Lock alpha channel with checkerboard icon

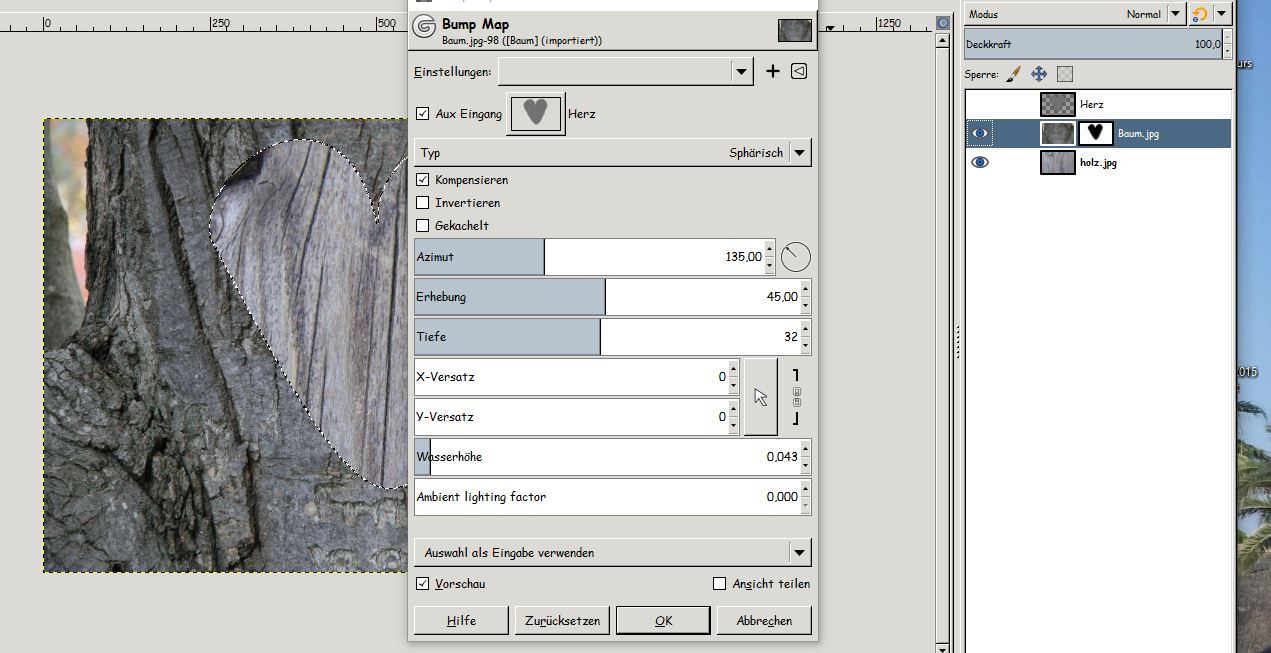click(1065, 74)
